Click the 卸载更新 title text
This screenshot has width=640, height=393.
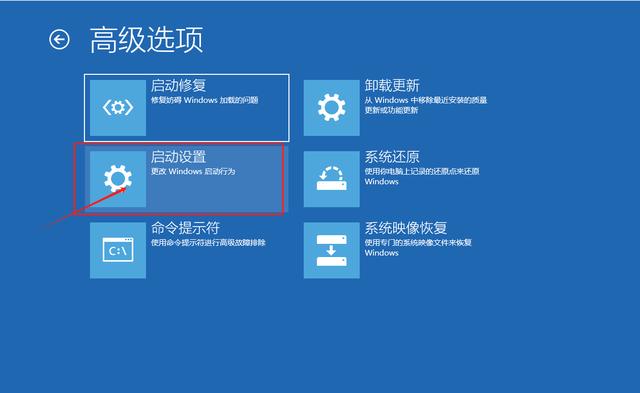point(392,86)
